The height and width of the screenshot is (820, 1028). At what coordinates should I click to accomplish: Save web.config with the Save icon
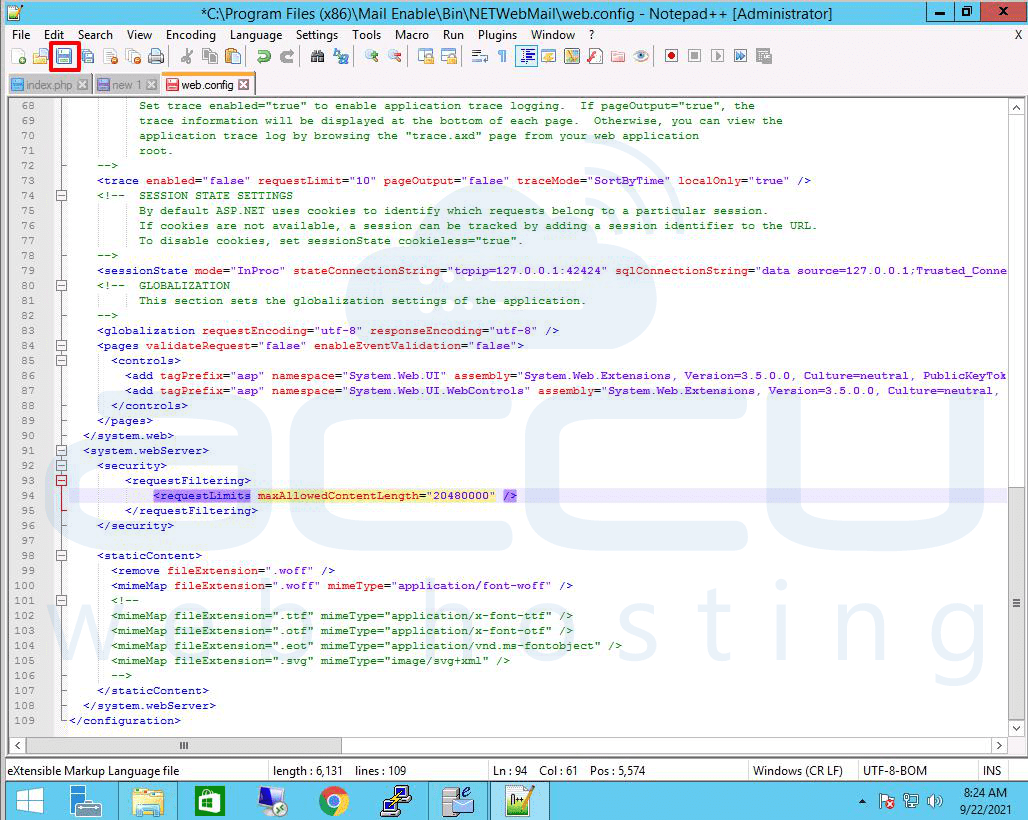pyautogui.click(x=64, y=56)
